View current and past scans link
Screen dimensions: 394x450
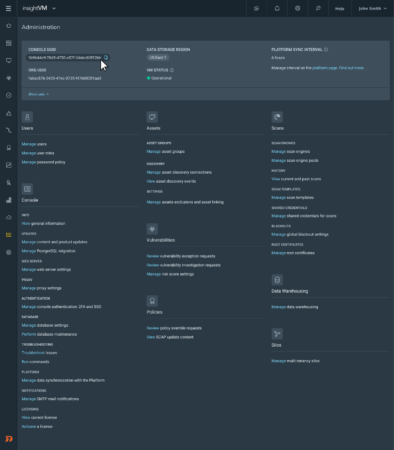pos(296,179)
